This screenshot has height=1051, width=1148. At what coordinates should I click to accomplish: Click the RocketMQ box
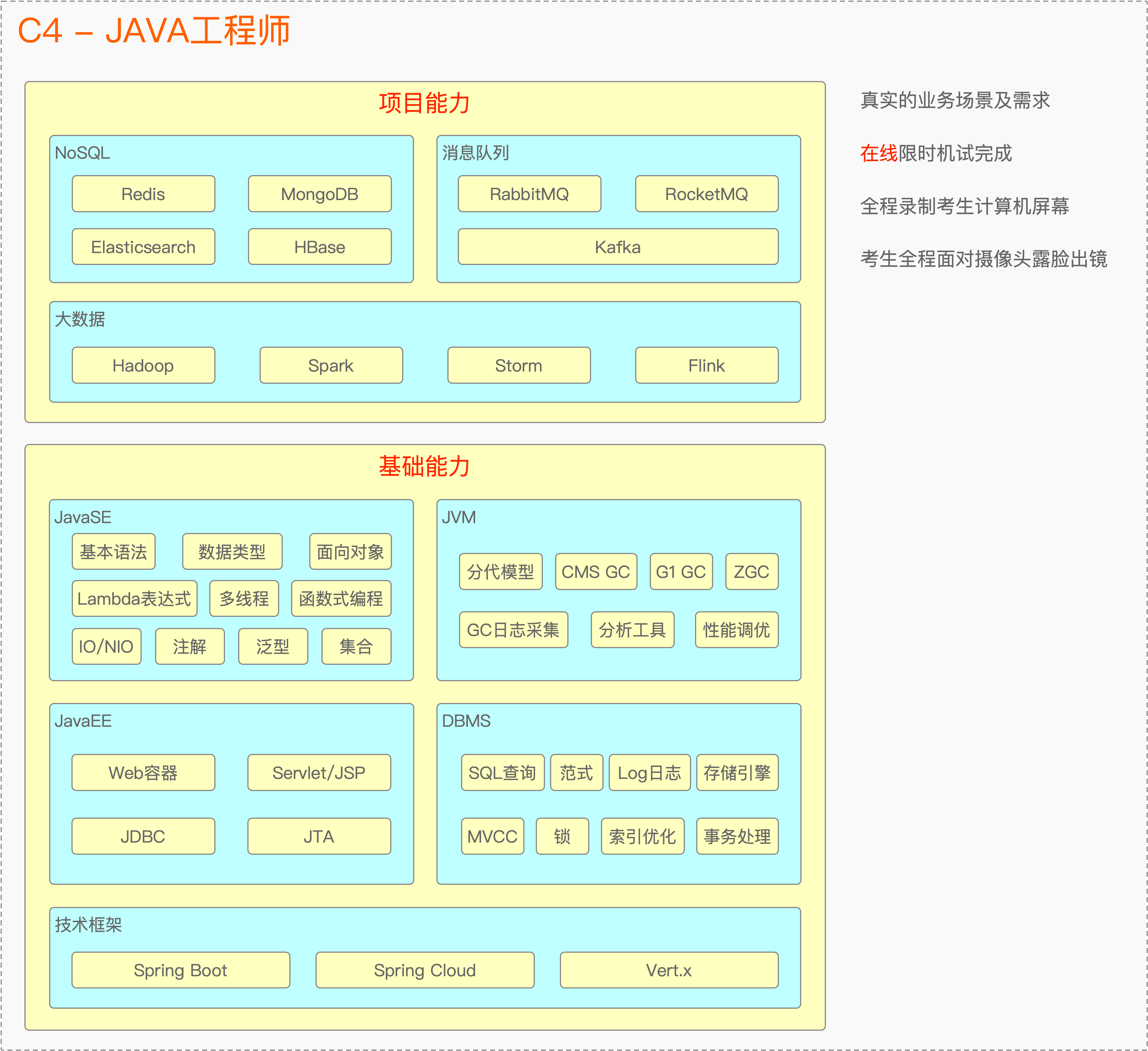[706, 194]
